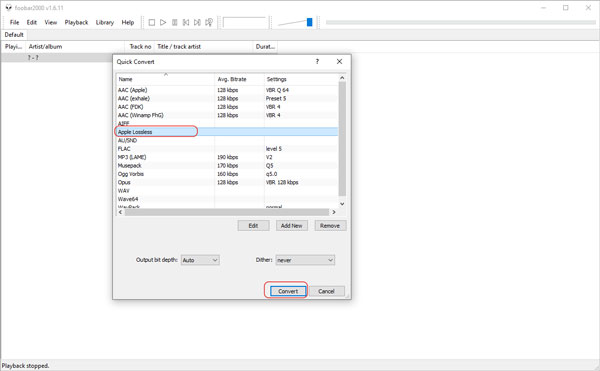Click the horizontal scroll right arrow
Viewport: 600px width, 371px height.
click(x=334, y=212)
